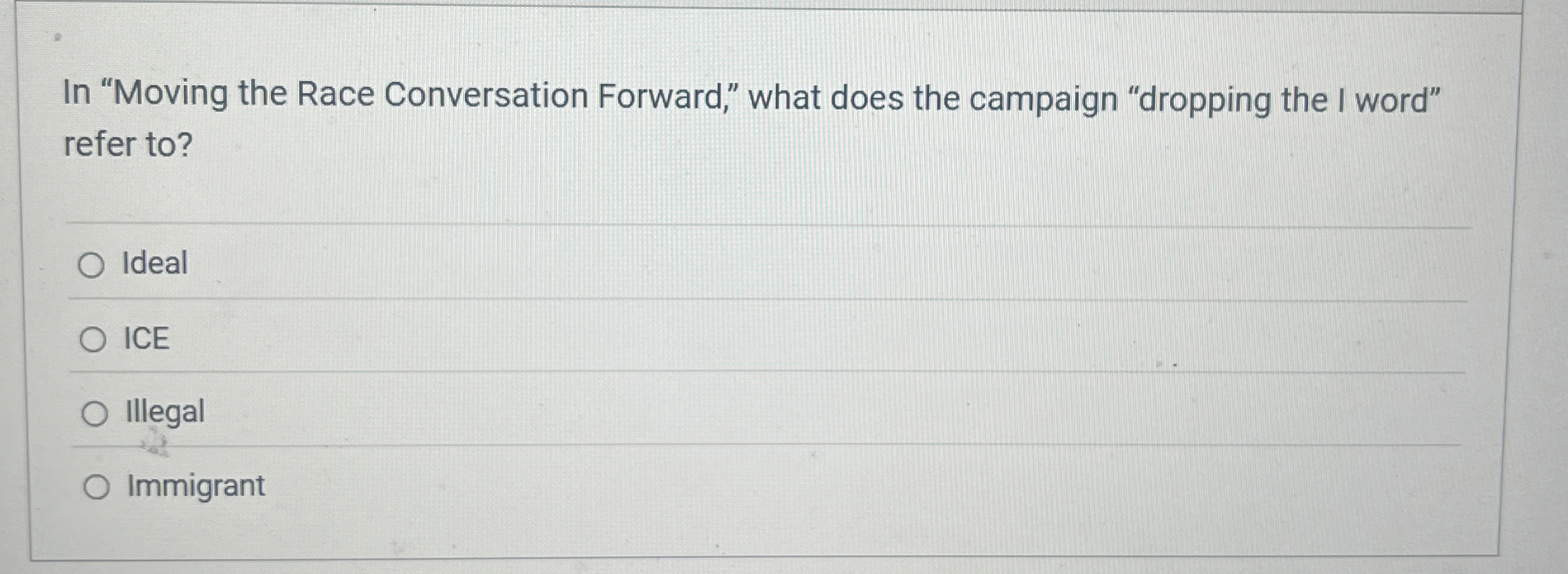Click the Ideal answer label text
Image resolution: width=1568 pixels, height=574 pixels.
click(x=154, y=263)
